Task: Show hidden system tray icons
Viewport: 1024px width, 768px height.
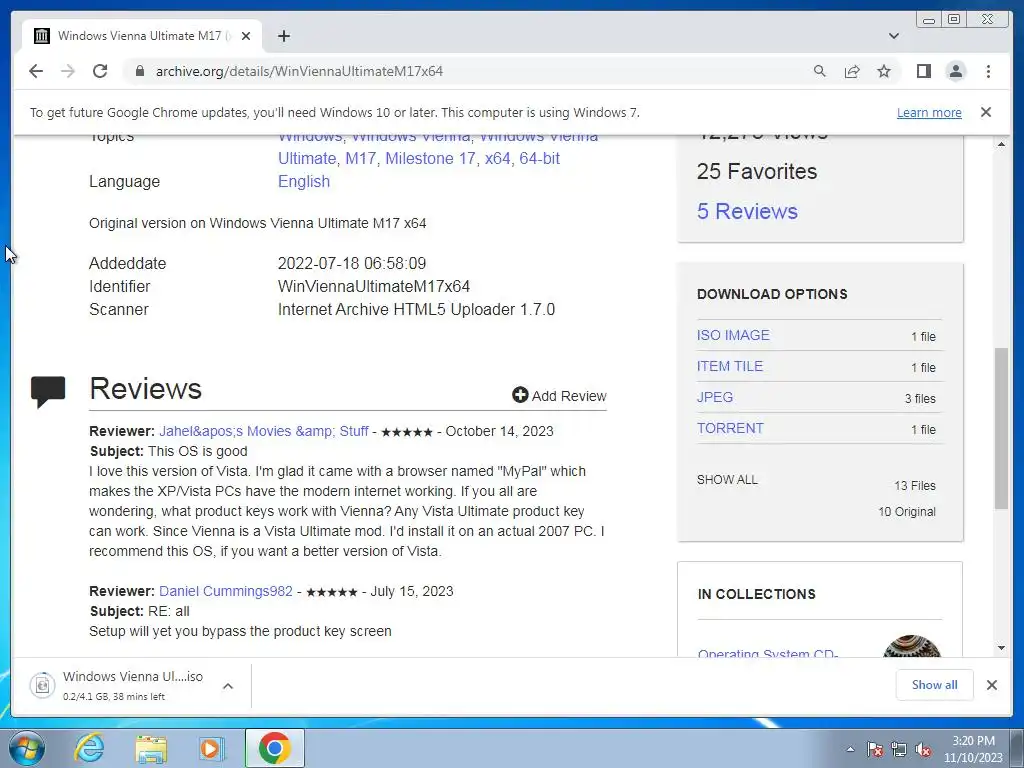Action: (x=850, y=749)
